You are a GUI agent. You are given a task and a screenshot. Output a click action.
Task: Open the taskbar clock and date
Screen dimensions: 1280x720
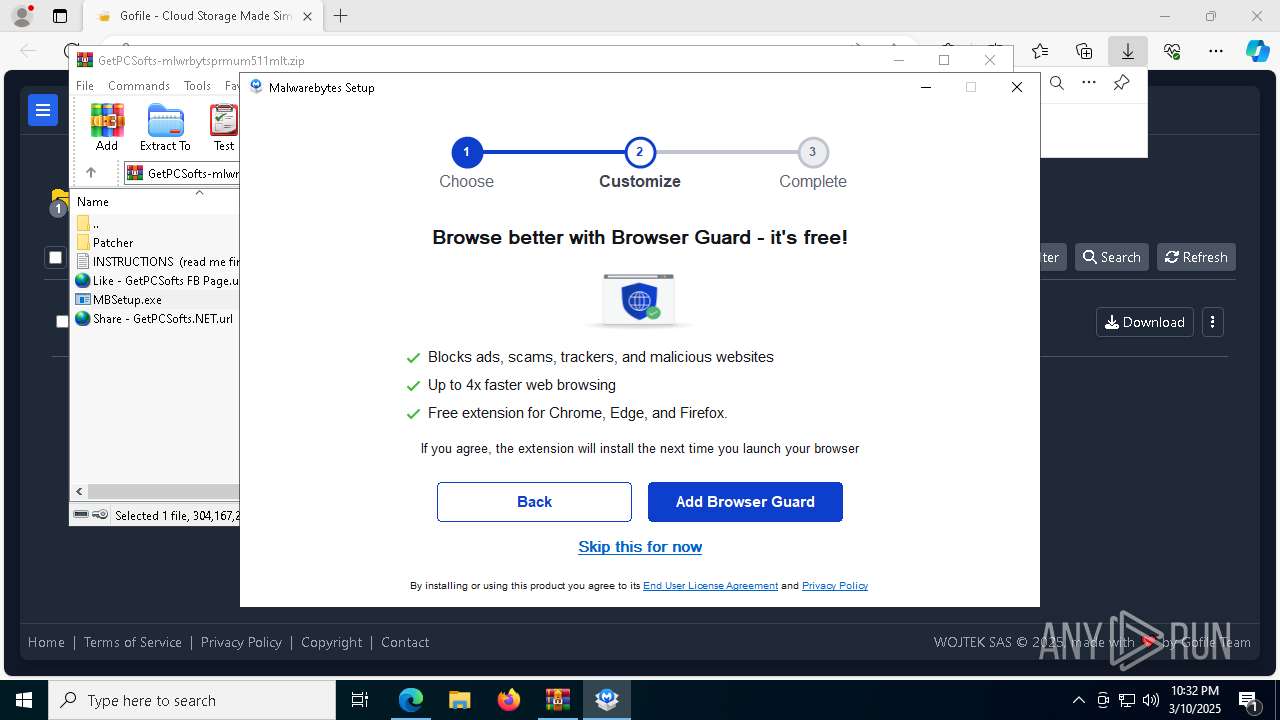coord(1195,700)
